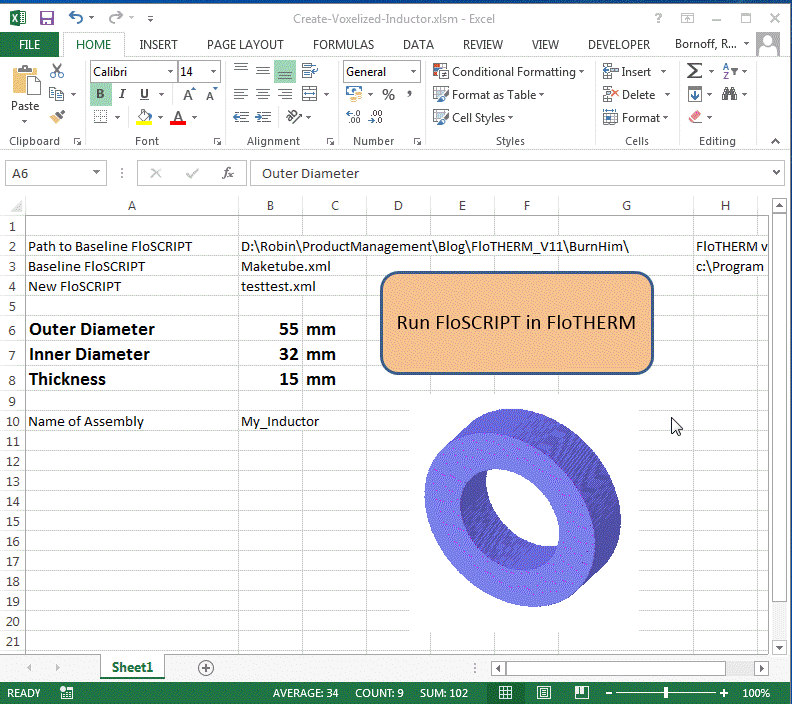Decrease decimal places
Screen dimensions: 792x704
click(376, 117)
